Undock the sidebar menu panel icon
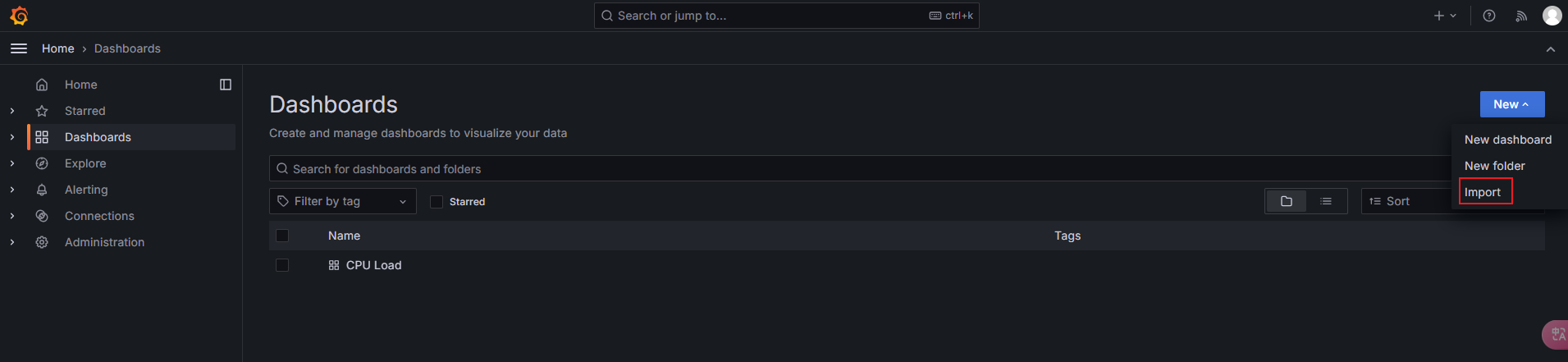 226,85
